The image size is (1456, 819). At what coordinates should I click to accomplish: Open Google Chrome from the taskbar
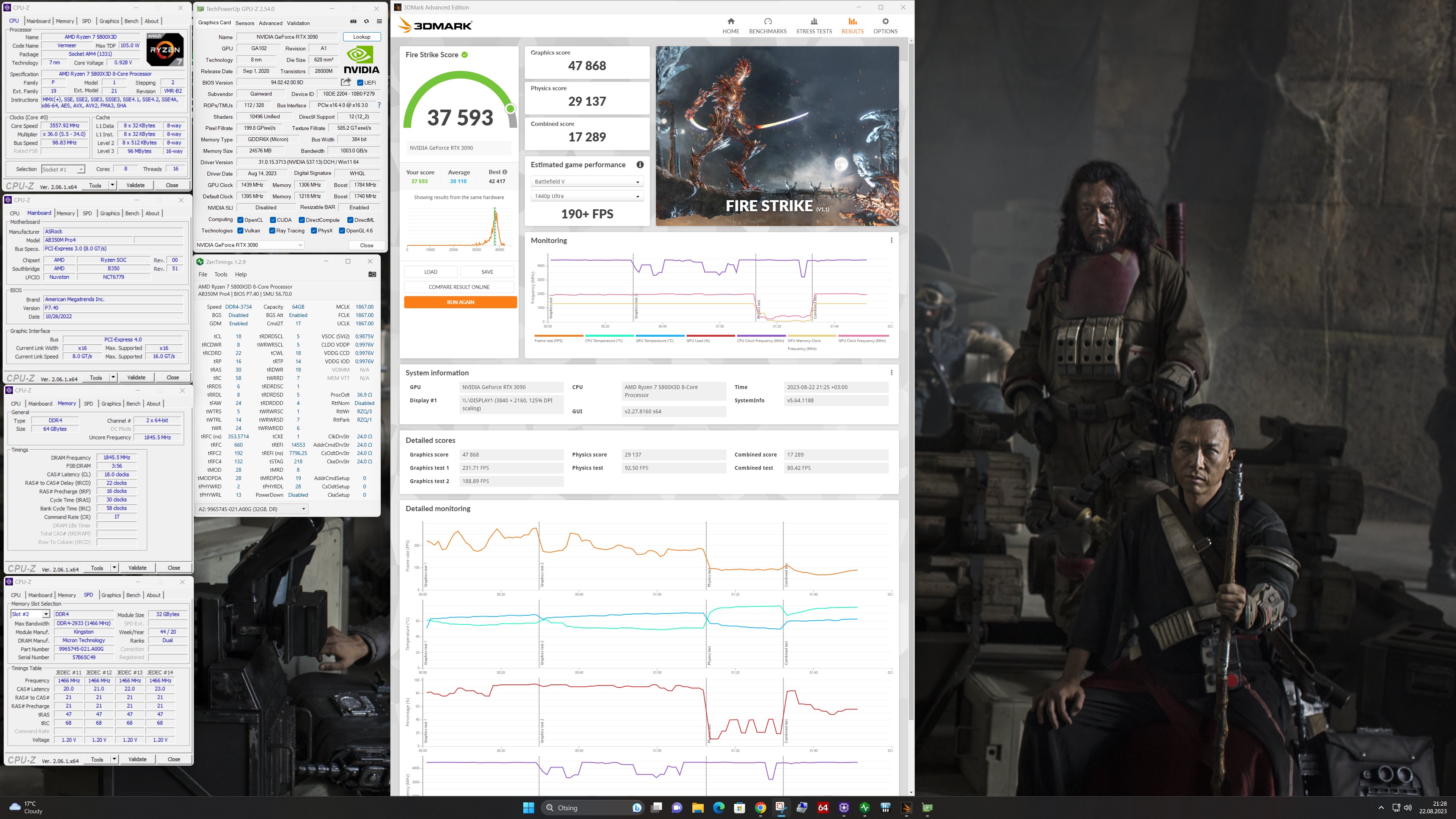tap(760, 808)
